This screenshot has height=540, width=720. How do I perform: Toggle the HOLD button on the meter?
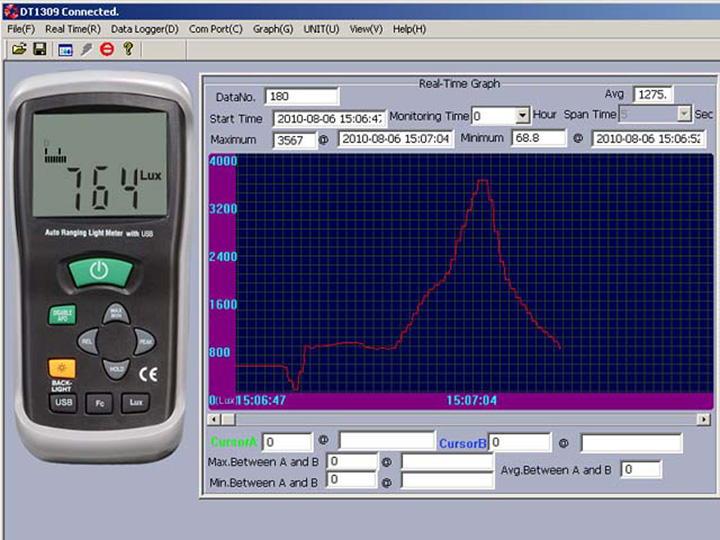pos(116,370)
